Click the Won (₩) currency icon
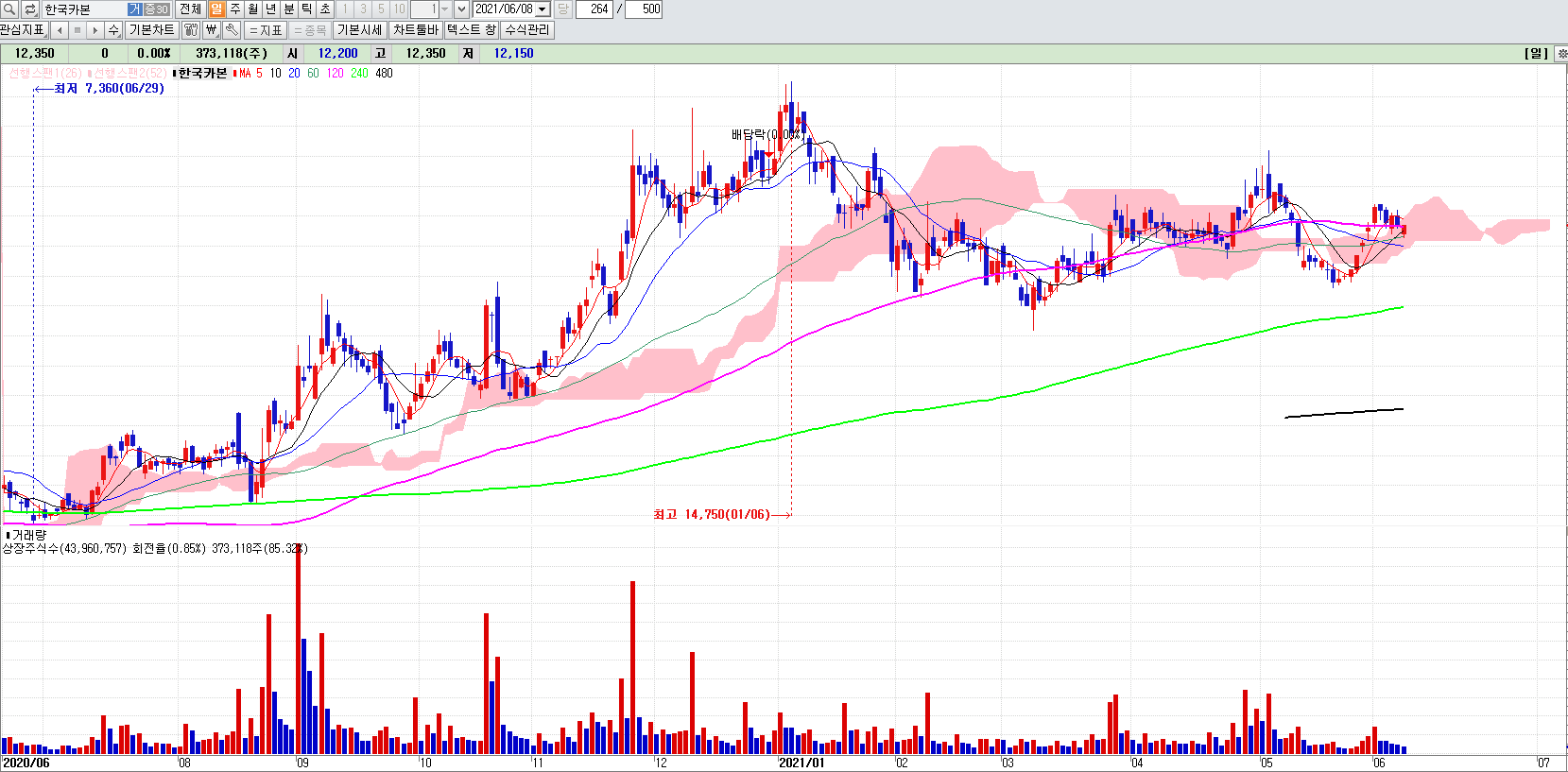This screenshot has width=1568, height=772. click(x=212, y=30)
